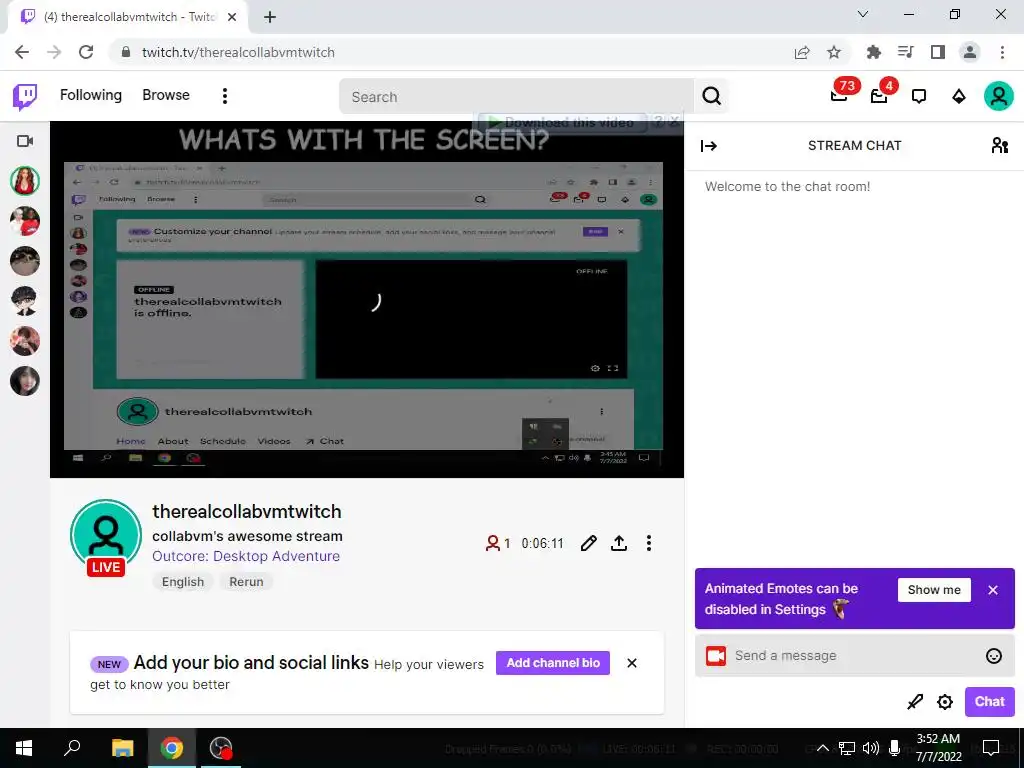This screenshot has width=1024, height=768.
Task: Show hidden system tray icons
Action: [823, 748]
